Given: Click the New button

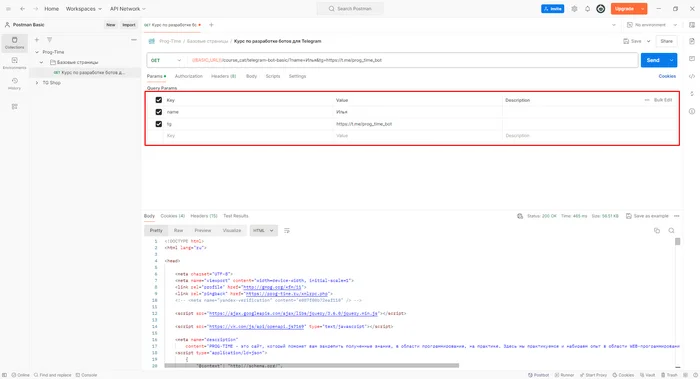Looking at the screenshot, I should (111, 25).
